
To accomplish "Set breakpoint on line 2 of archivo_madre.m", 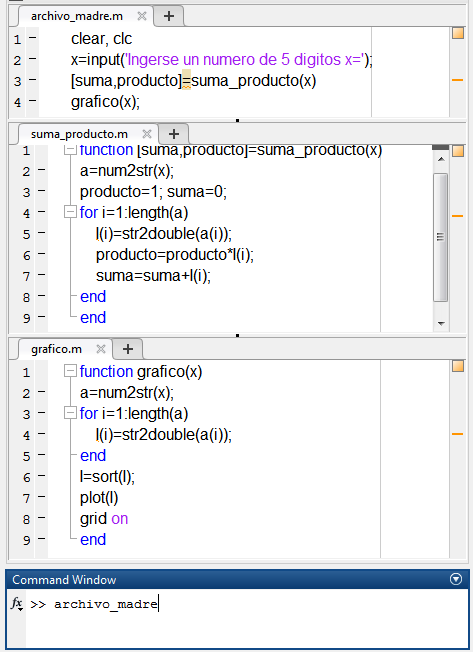I will click(x=32, y=59).
